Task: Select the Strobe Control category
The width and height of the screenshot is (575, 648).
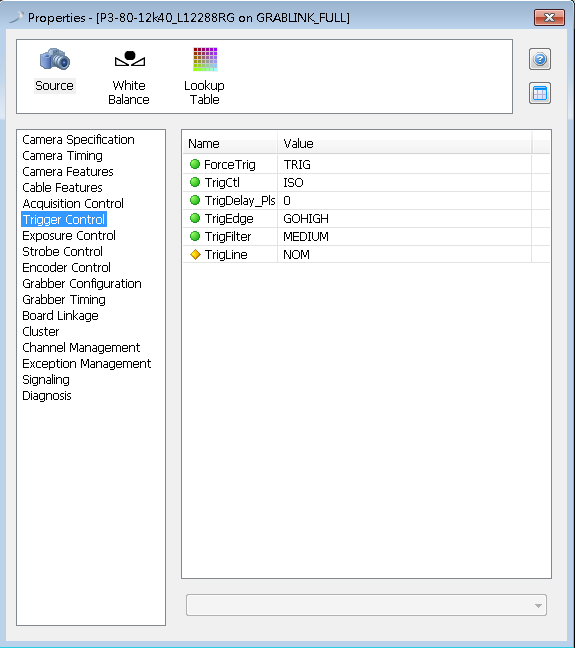Action: (62, 252)
